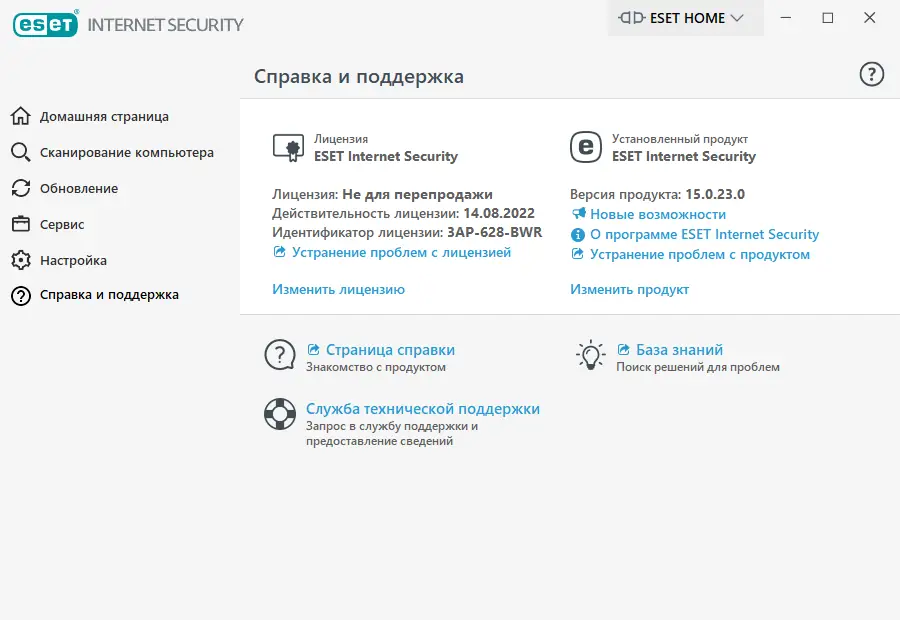The width and height of the screenshot is (900, 620).
Task: Click the ESET logo in header
Action: coord(45,24)
